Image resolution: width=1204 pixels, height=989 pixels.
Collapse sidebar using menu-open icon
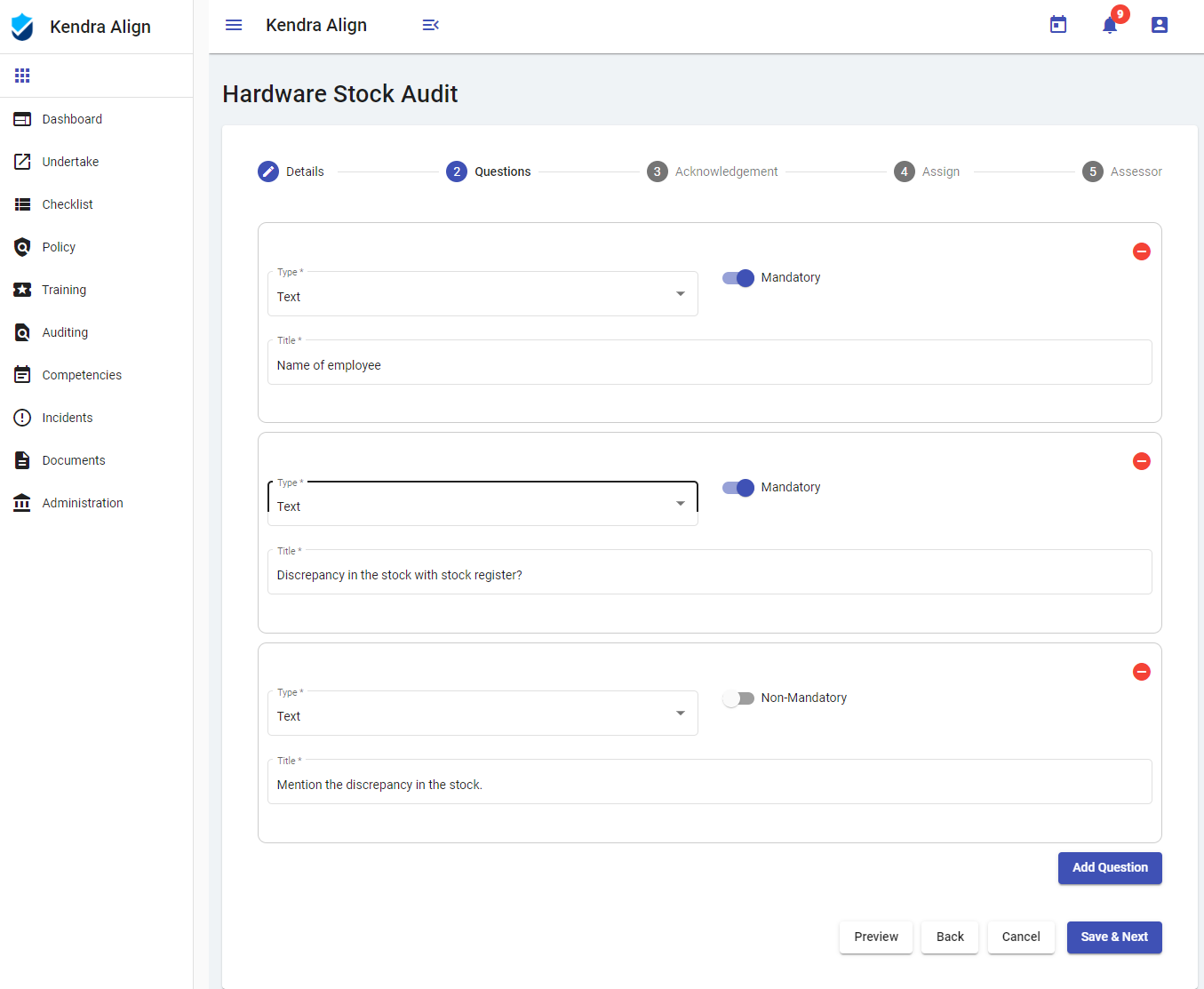(430, 25)
